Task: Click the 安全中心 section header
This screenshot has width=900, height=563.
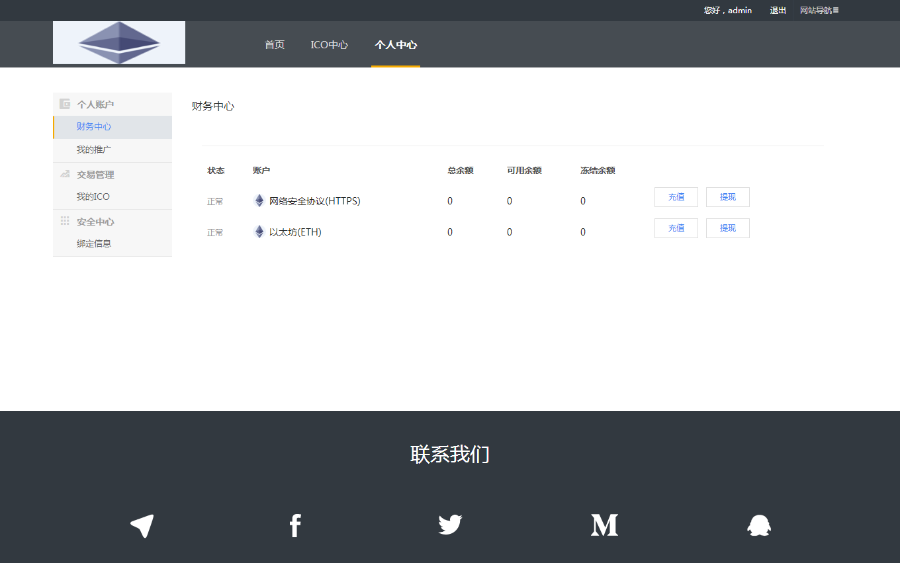Action: click(95, 222)
